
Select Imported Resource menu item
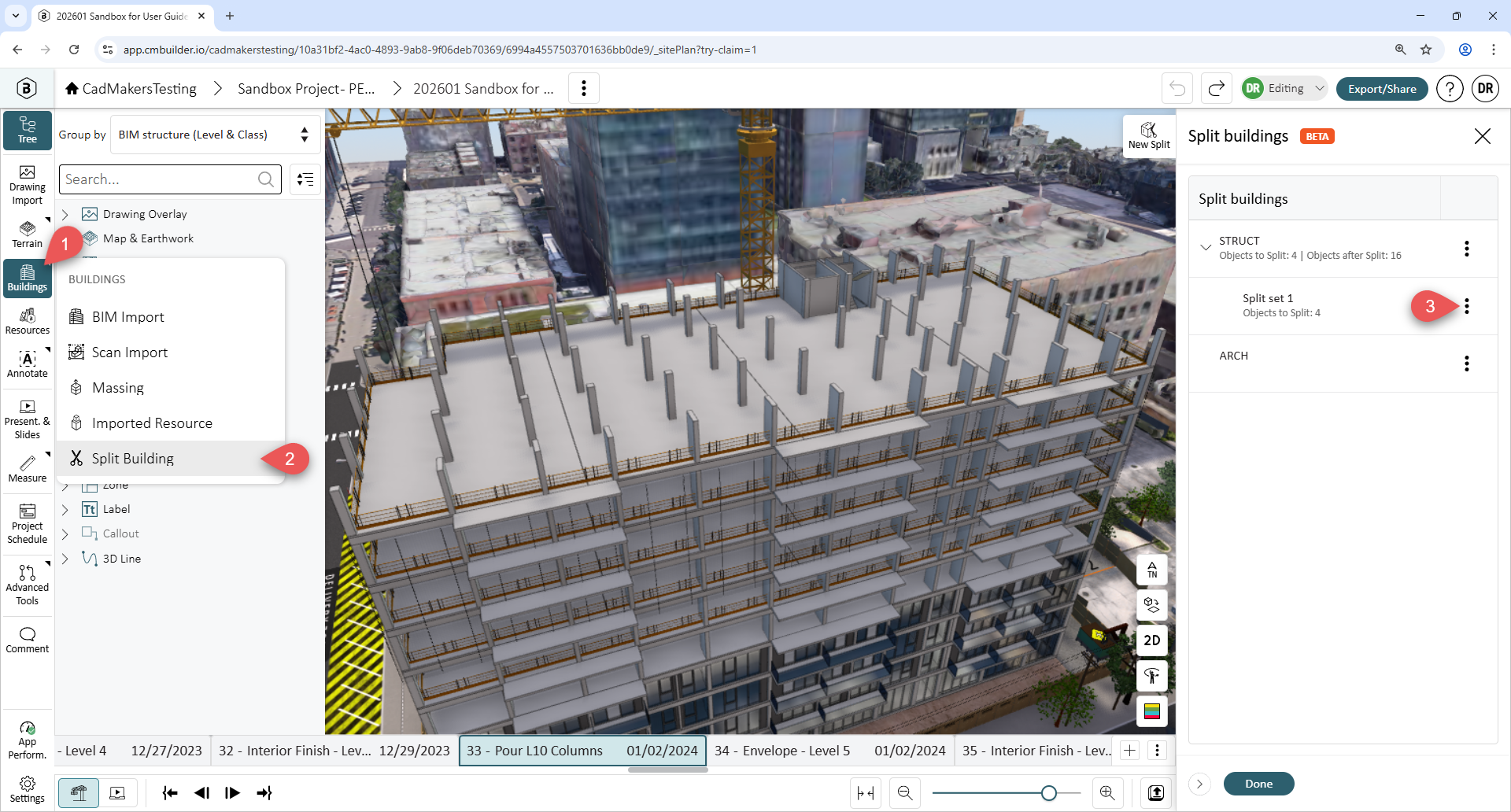[170, 423]
